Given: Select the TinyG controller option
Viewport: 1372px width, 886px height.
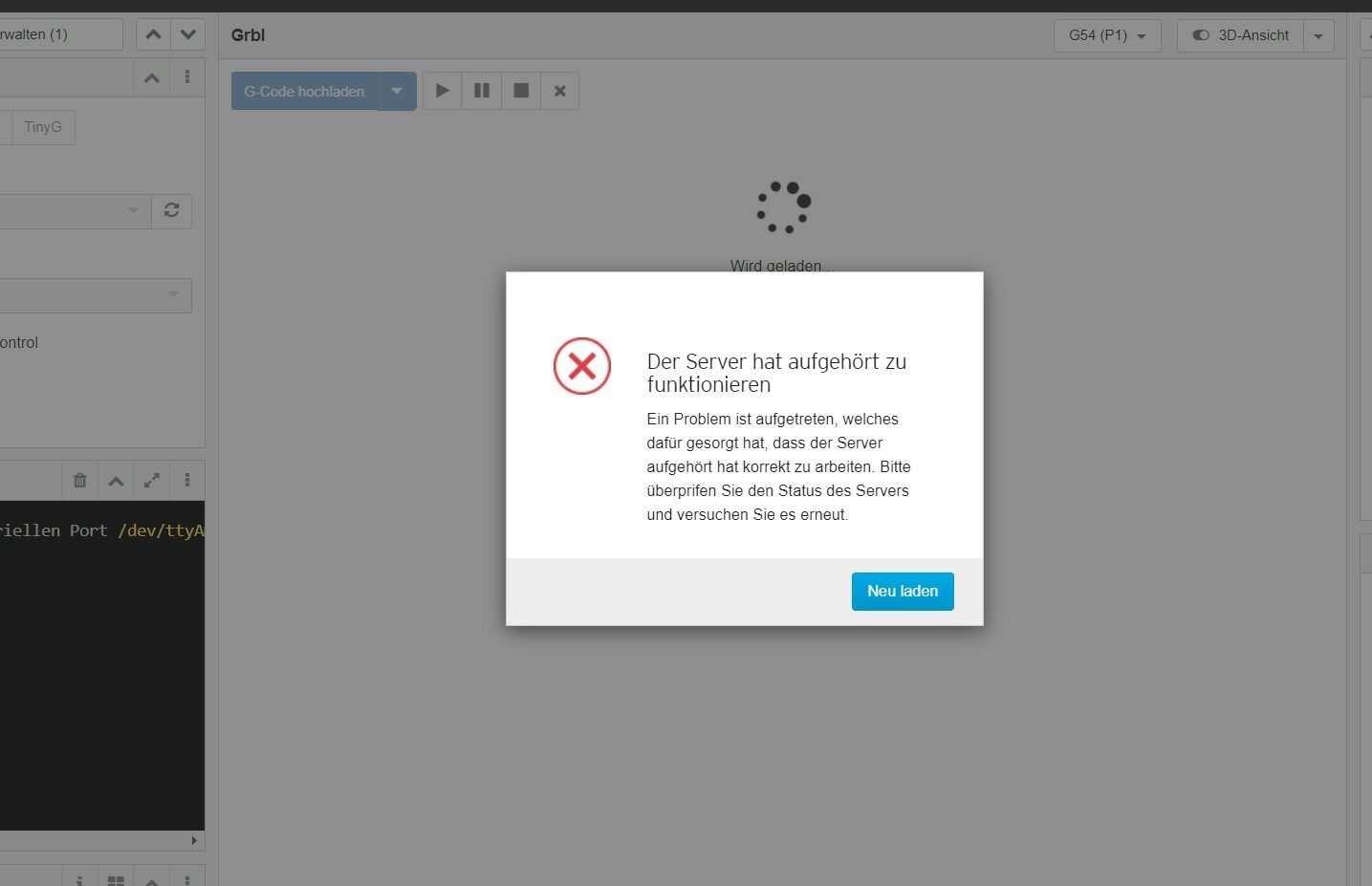Looking at the screenshot, I should tap(43, 127).
